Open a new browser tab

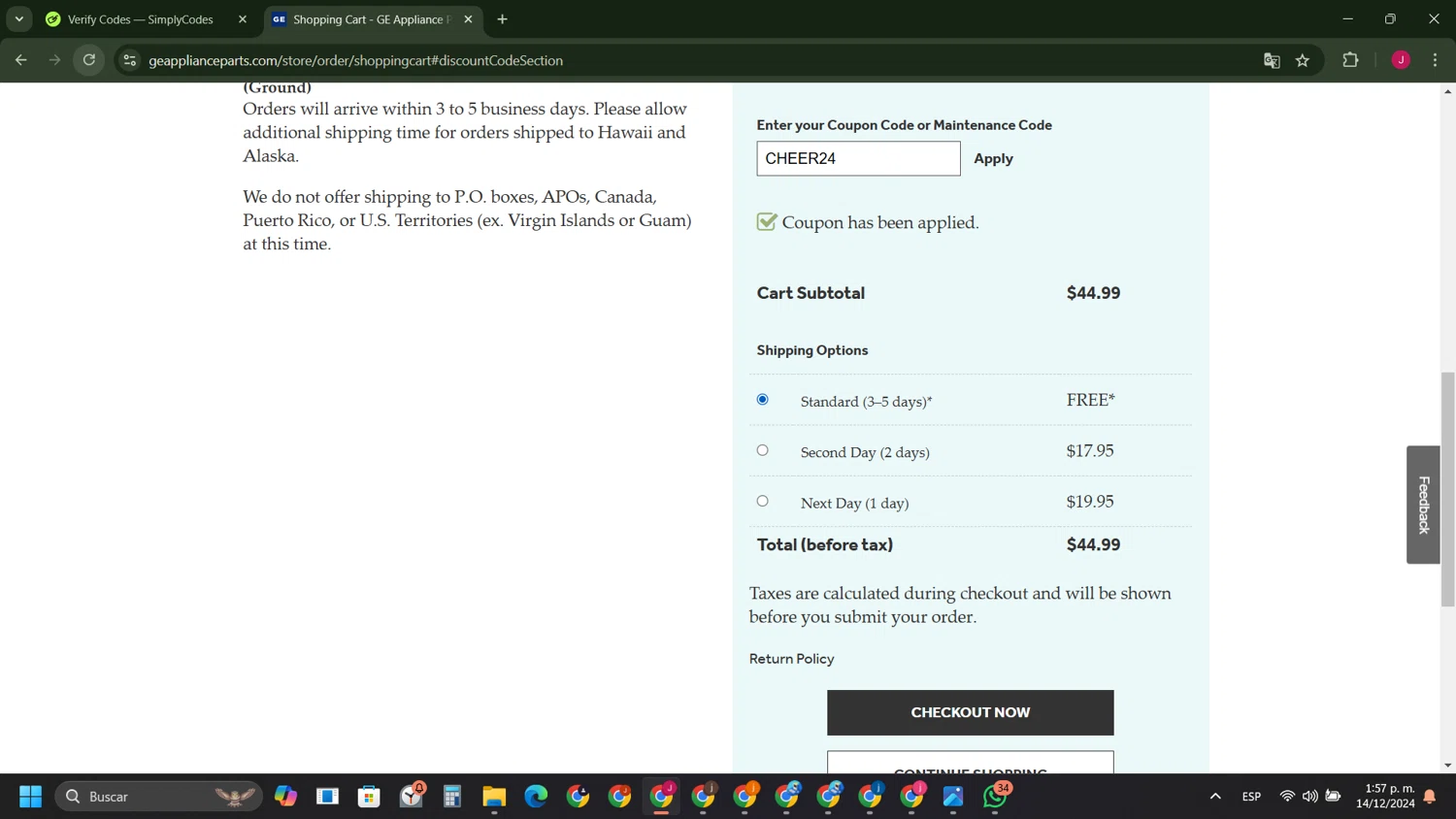502,19
